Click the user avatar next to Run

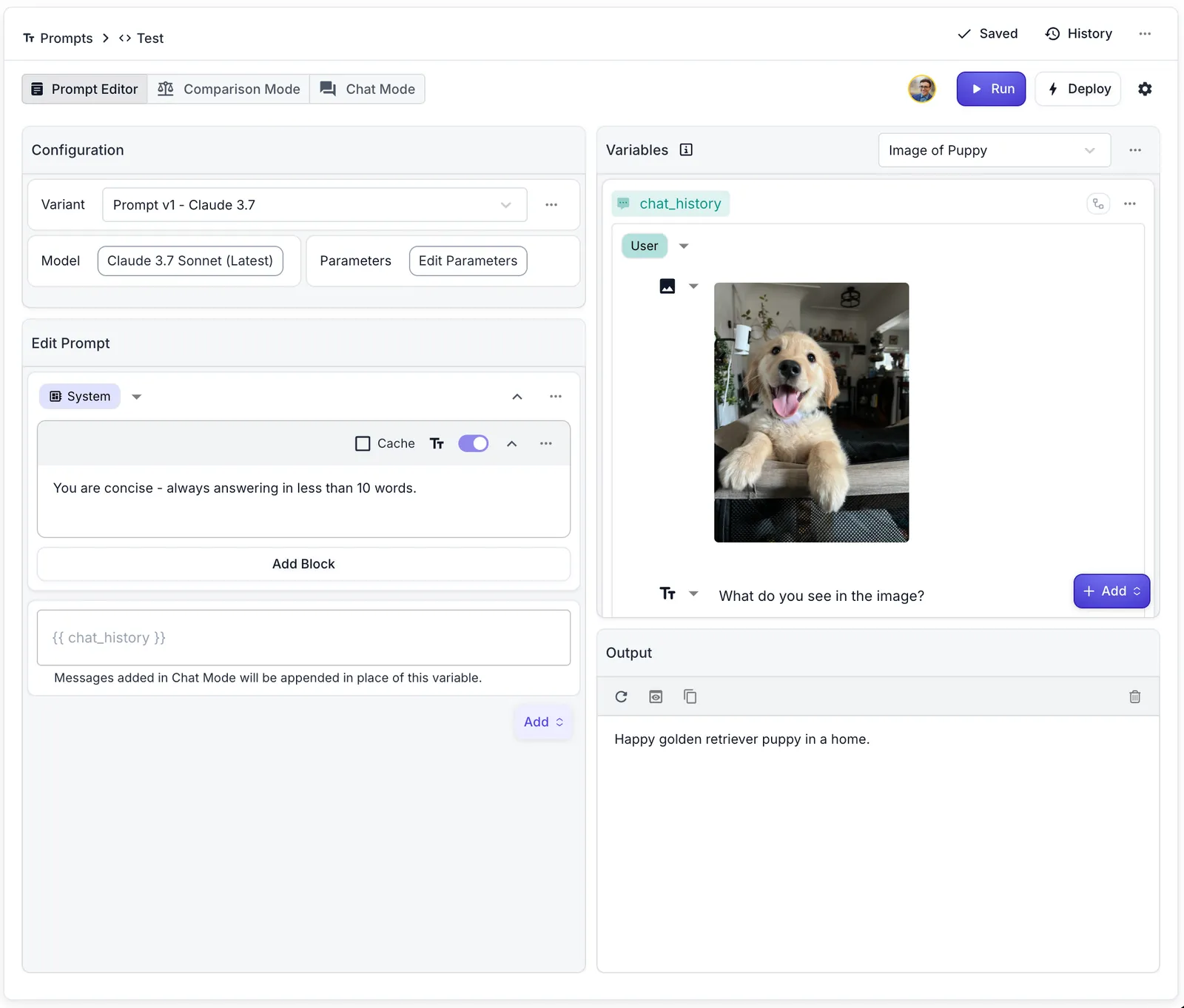[x=922, y=89]
